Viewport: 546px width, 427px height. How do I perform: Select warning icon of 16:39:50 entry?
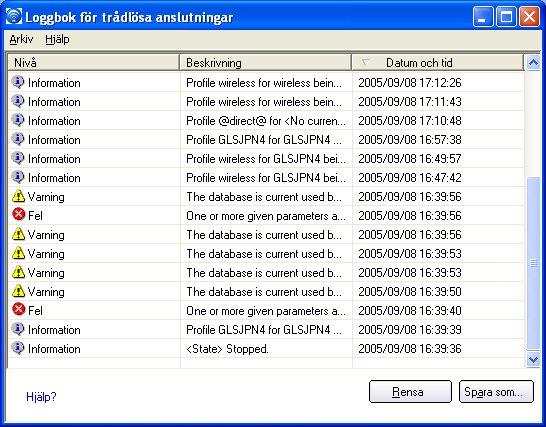tap(18, 291)
